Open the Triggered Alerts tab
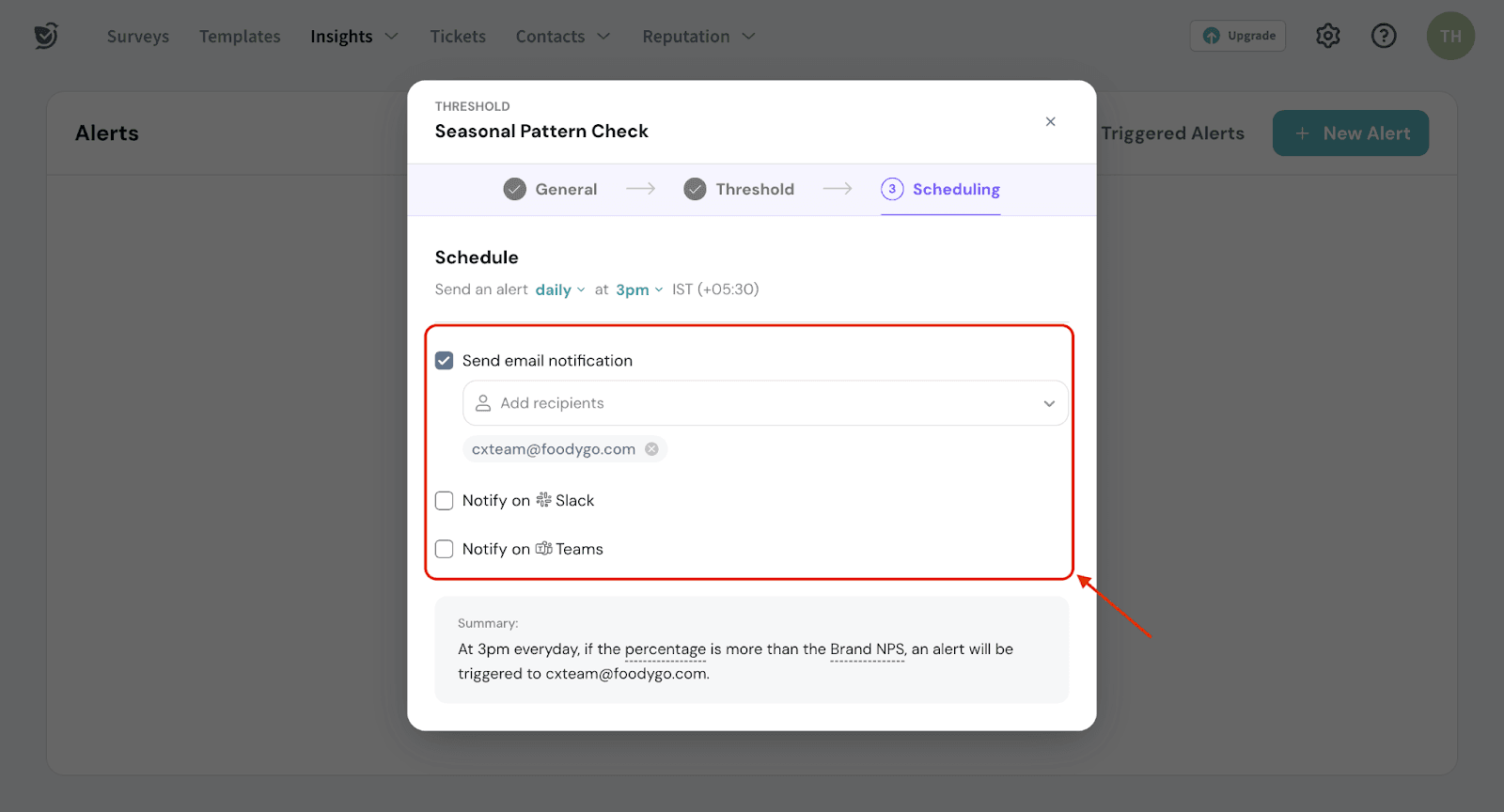 coord(1172,133)
